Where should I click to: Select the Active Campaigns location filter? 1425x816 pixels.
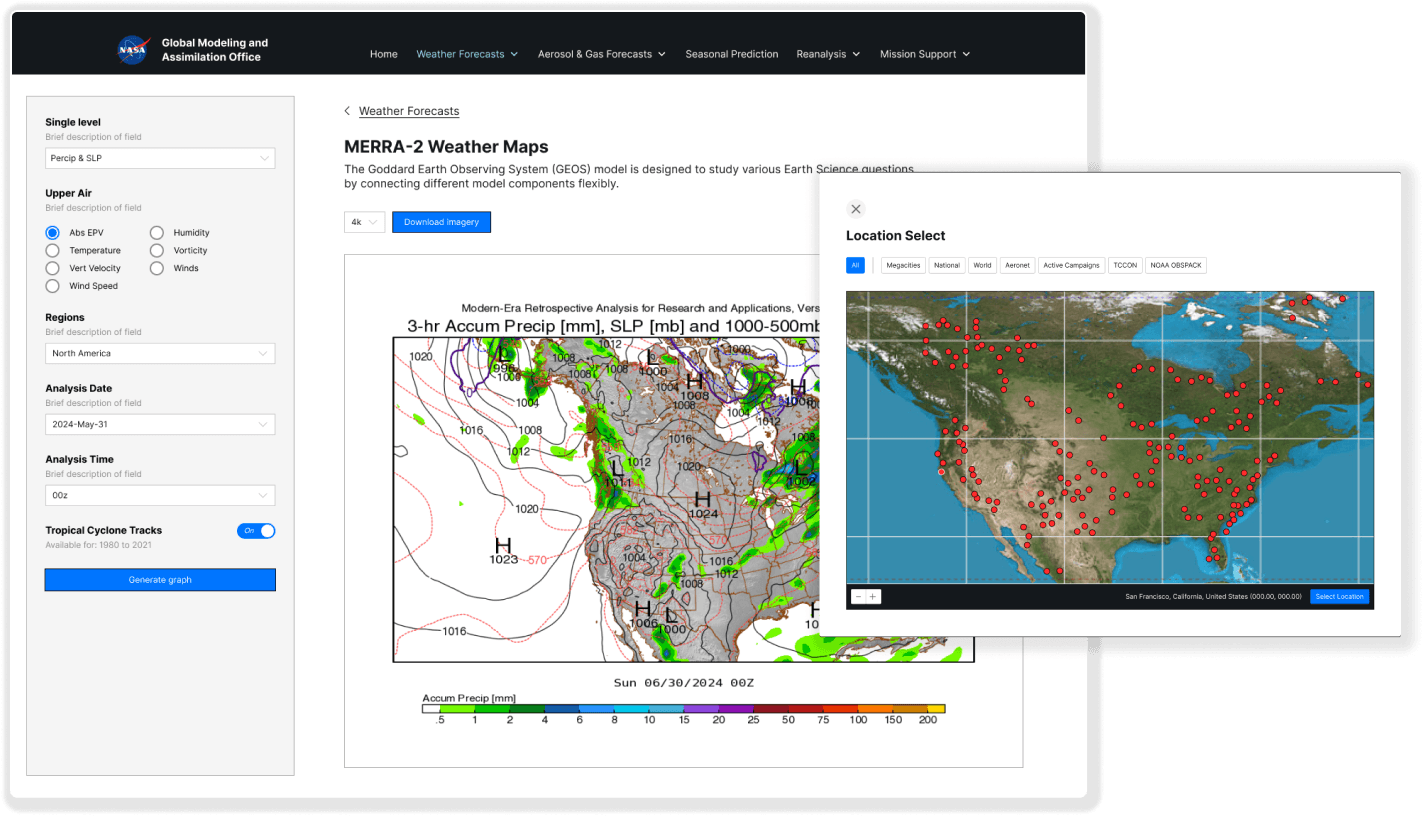point(1071,265)
